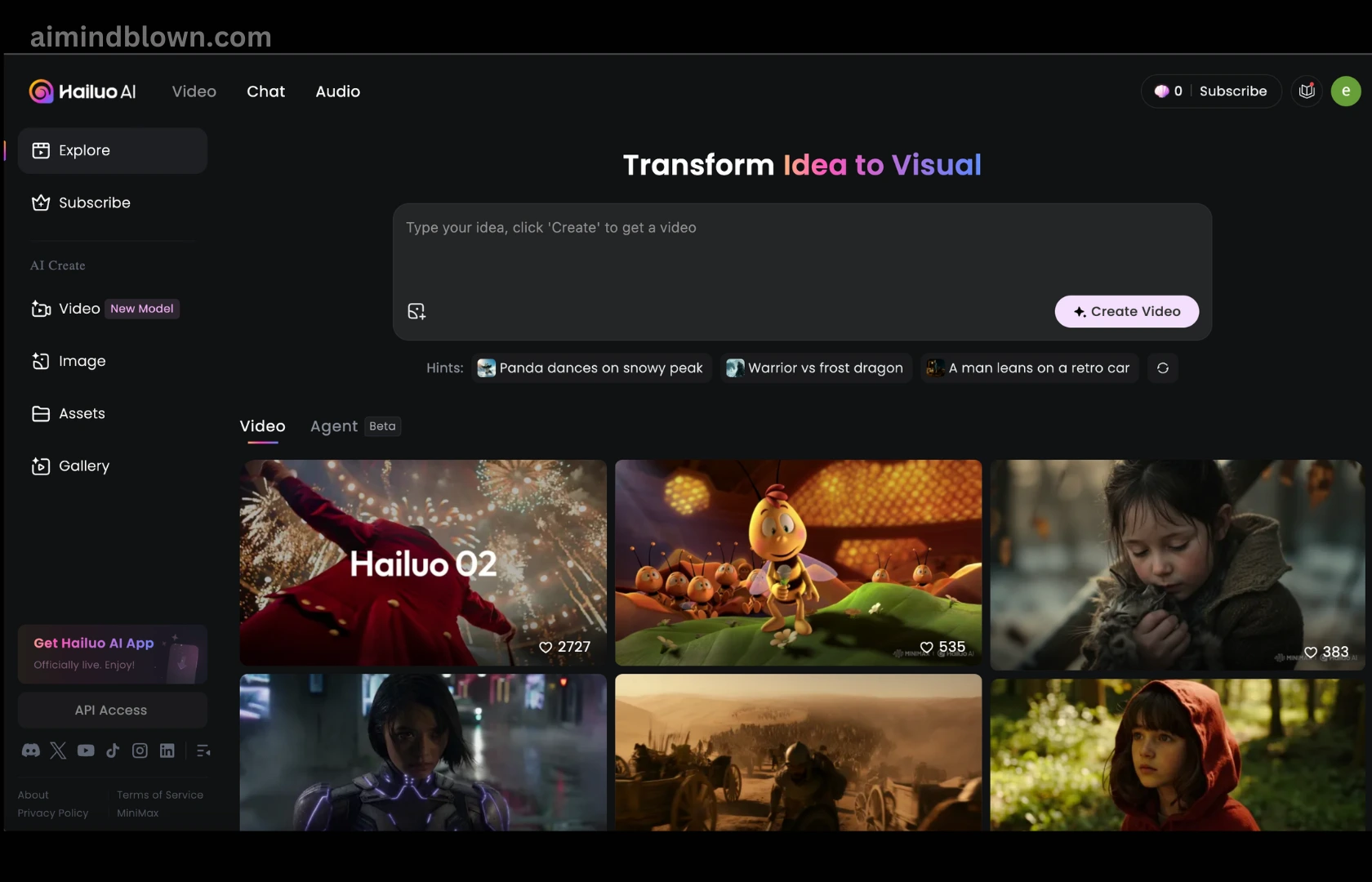Viewport: 1372px width, 882px height.
Task: Click the LinkedIn icon
Action: tap(167, 751)
